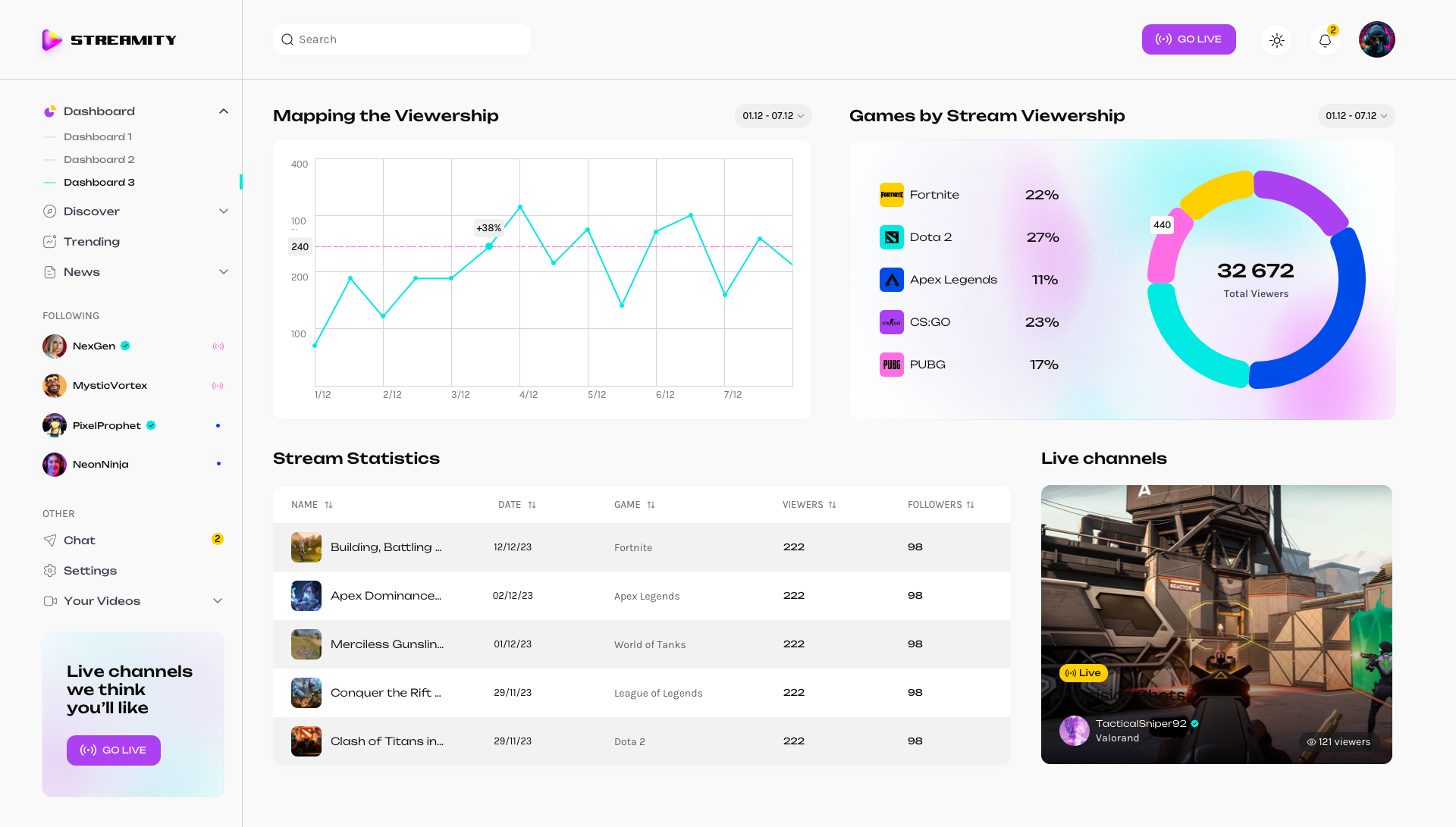Open notifications via the bell icon

coord(1325,40)
